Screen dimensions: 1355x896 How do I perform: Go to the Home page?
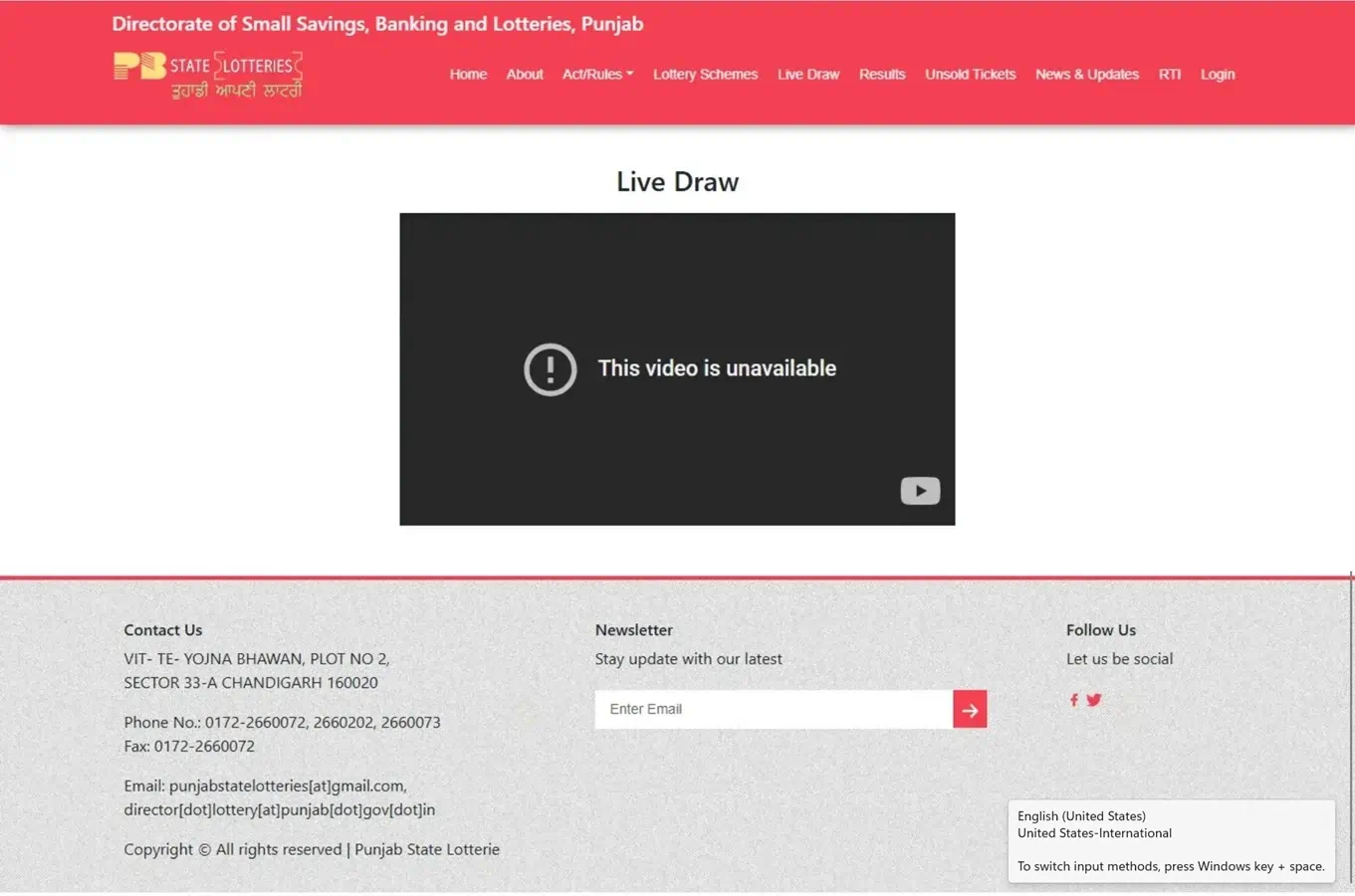point(468,75)
